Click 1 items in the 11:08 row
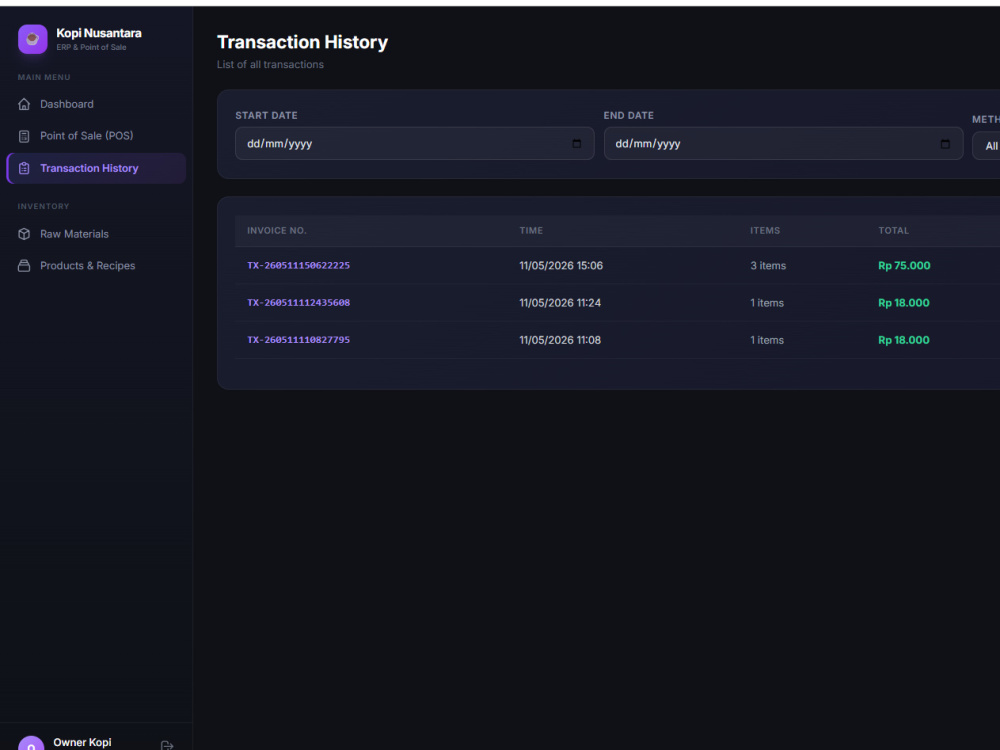Viewport: 1000px width, 750px height. tap(767, 340)
